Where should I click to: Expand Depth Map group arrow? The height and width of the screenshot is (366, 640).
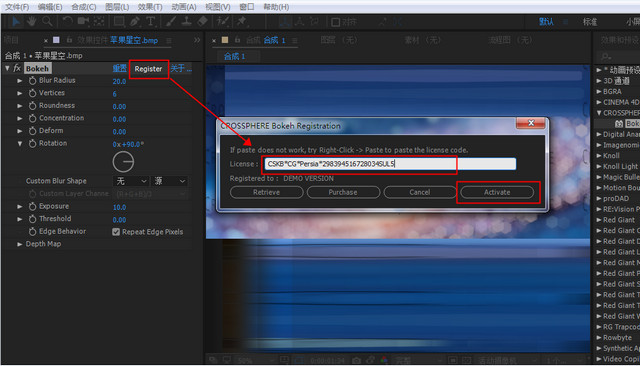pos(19,244)
